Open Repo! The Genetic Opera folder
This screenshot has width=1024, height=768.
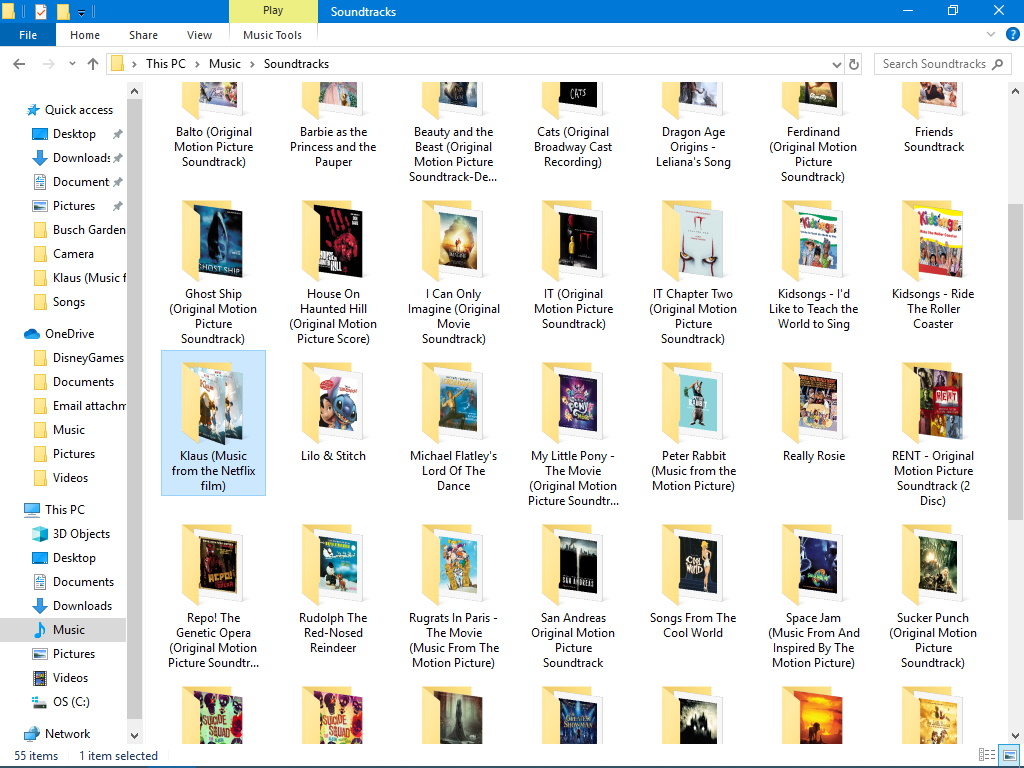tap(213, 596)
